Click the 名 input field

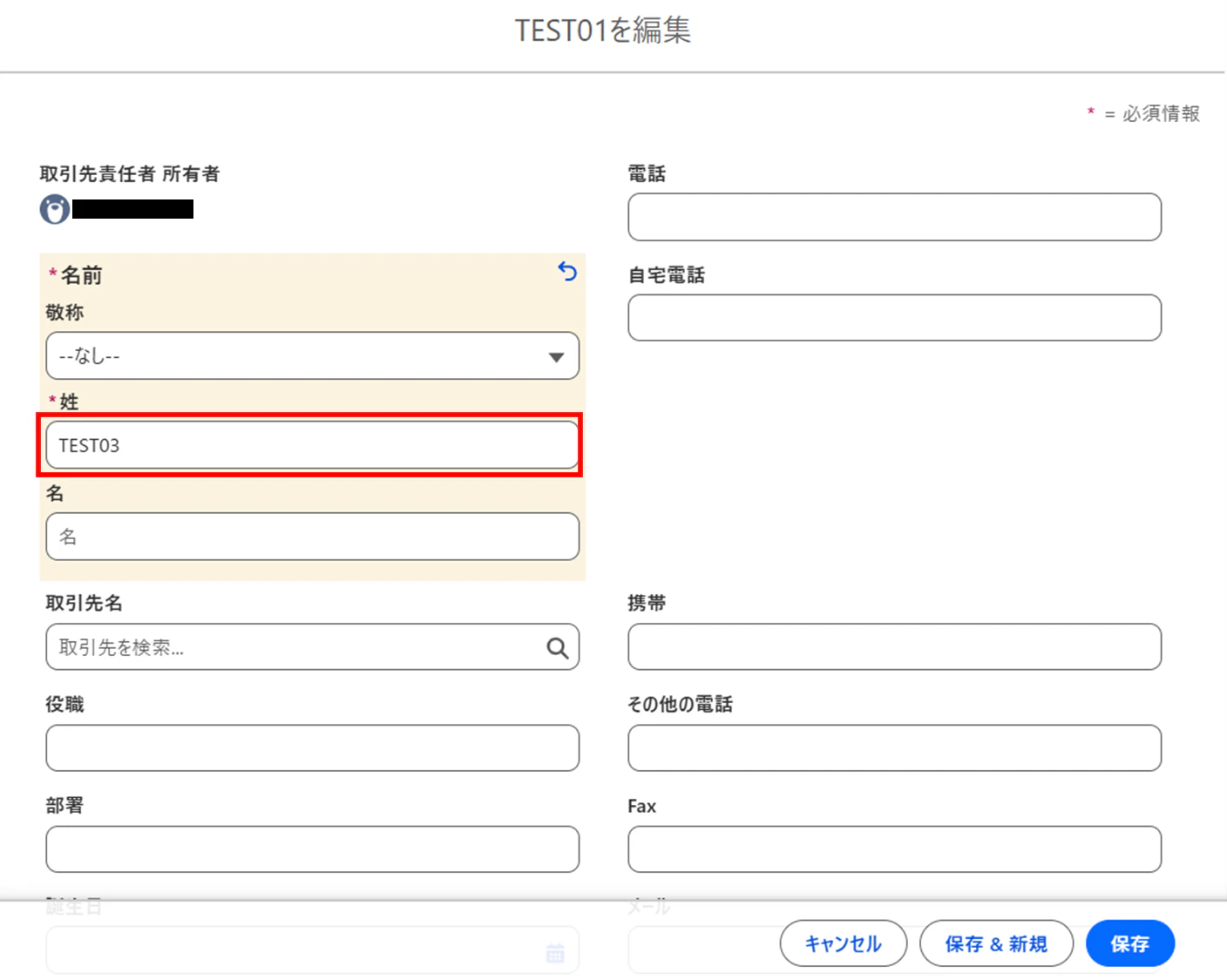click(312, 537)
